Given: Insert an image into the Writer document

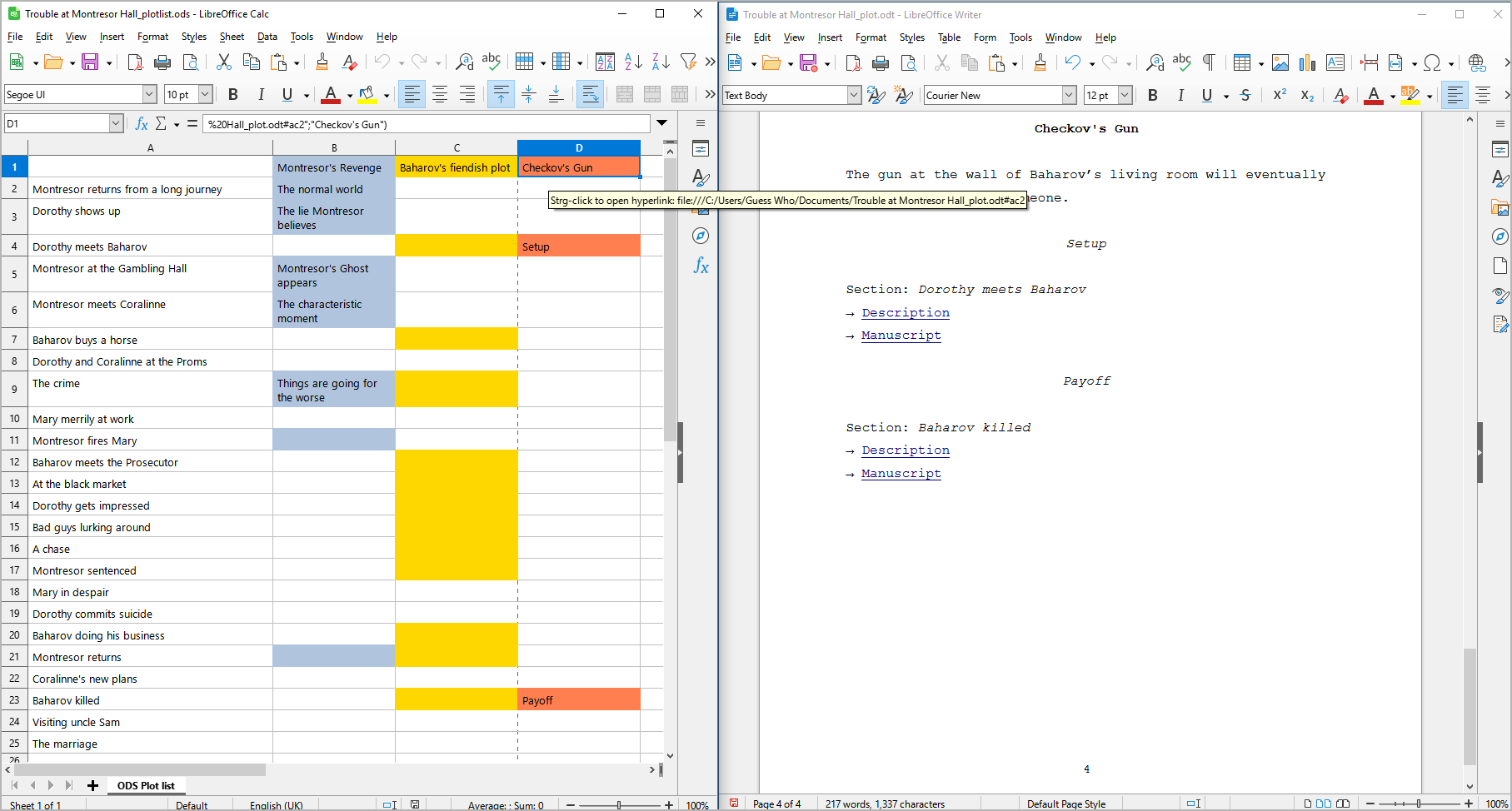Looking at the screenshot, I should tap(1280, 62).
